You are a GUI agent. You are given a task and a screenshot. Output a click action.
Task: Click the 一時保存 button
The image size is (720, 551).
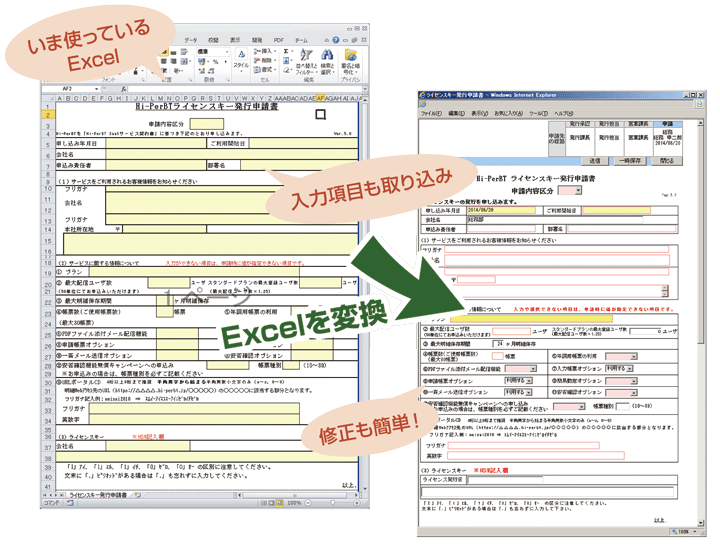click(630, 161)
